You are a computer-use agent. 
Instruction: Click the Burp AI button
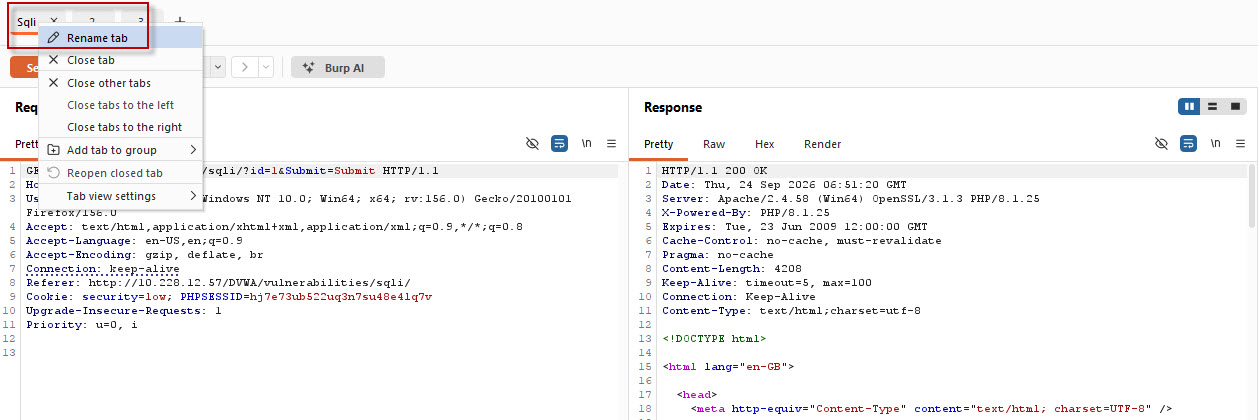tap(338, 68)
